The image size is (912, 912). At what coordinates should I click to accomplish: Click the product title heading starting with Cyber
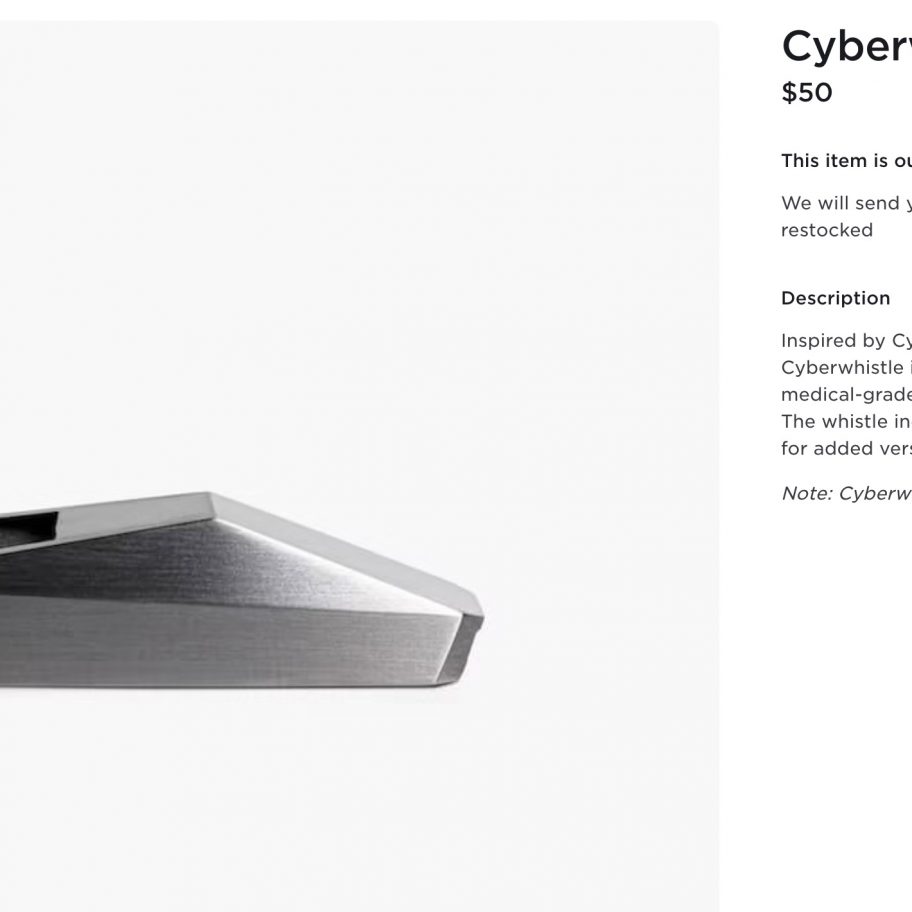click(x=846, y=48)
